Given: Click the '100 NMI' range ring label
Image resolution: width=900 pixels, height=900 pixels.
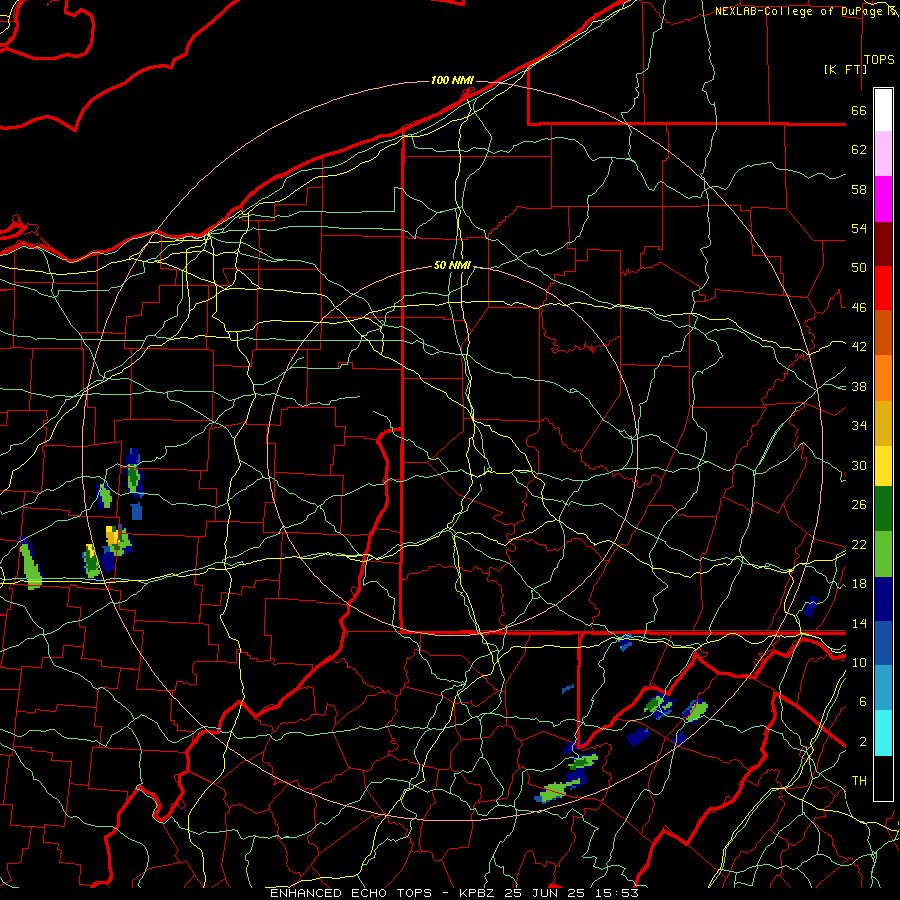Looking at the screenshot, I should coord(452,80).
